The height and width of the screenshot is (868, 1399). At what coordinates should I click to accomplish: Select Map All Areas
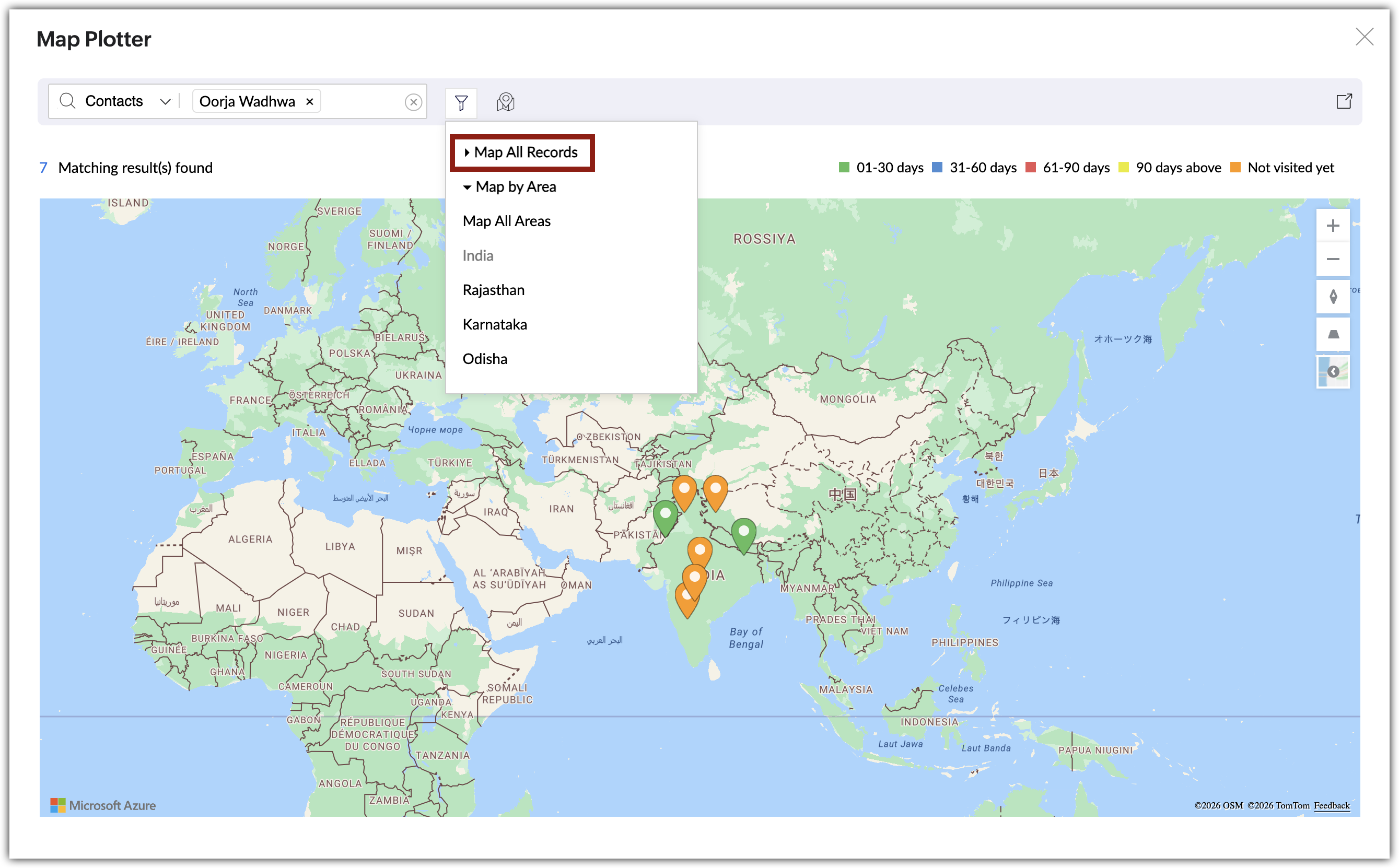(x=506, y=221)
